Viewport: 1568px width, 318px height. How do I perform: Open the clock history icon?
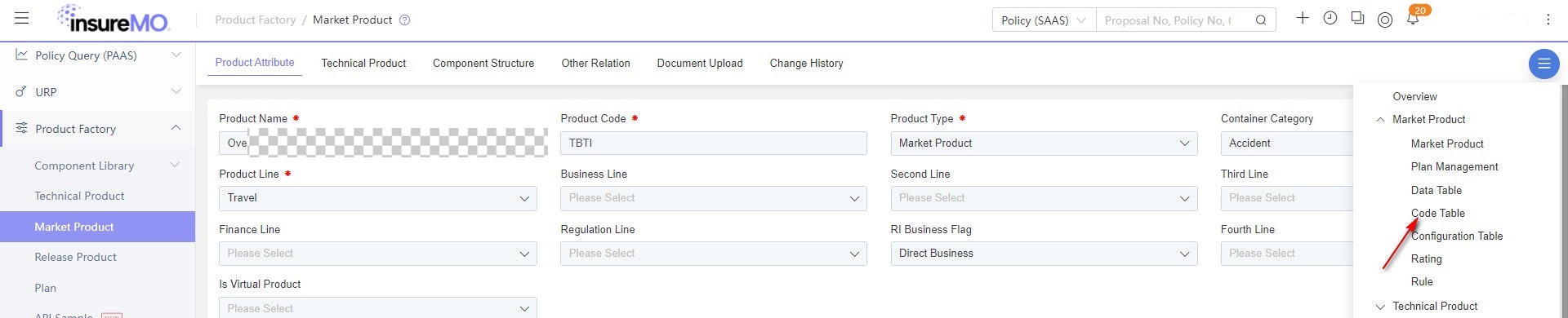pos(1330,18)
